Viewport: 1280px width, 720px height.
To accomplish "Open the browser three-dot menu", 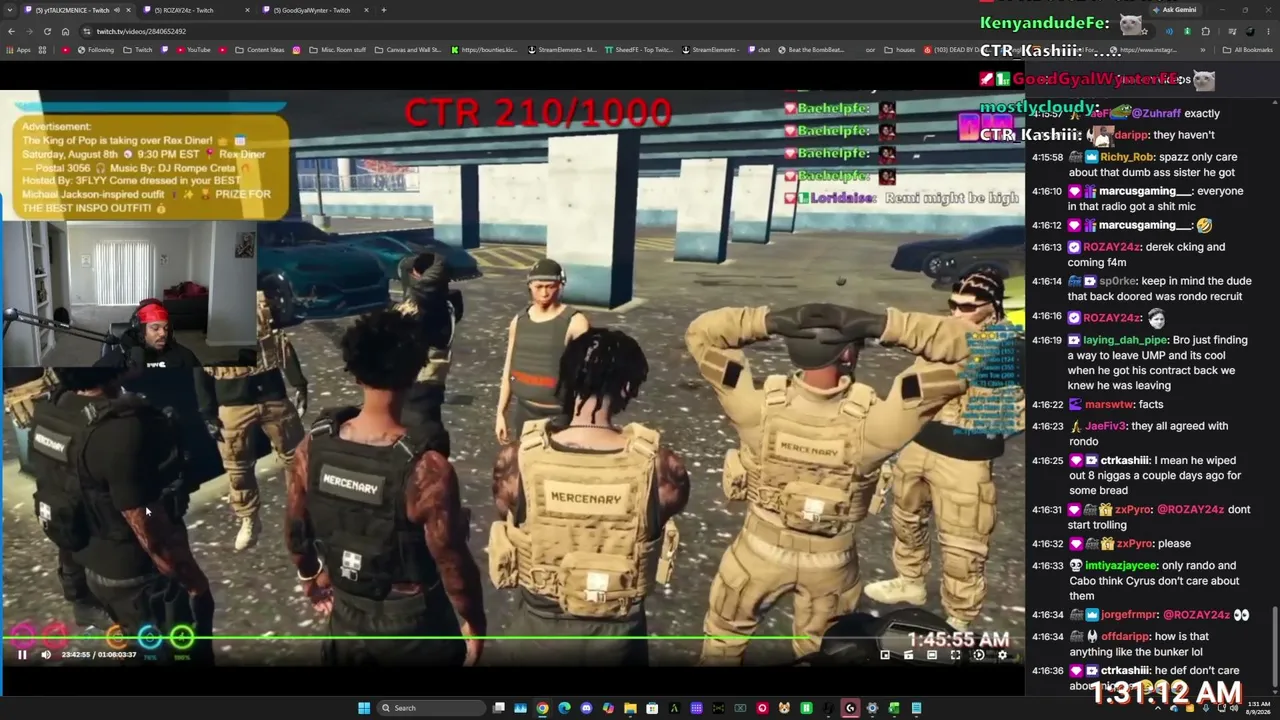I will (1268, 31).
